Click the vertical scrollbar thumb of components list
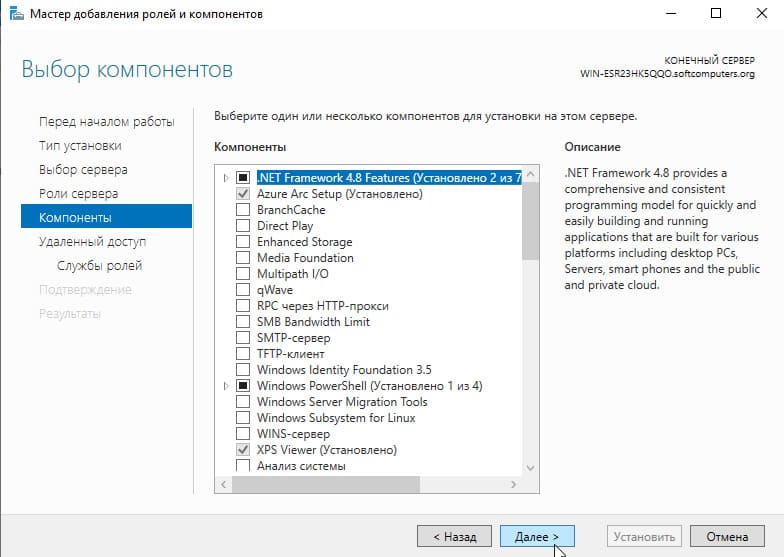Viewport: 784px width, 557px height. click(x=530, y=220)
